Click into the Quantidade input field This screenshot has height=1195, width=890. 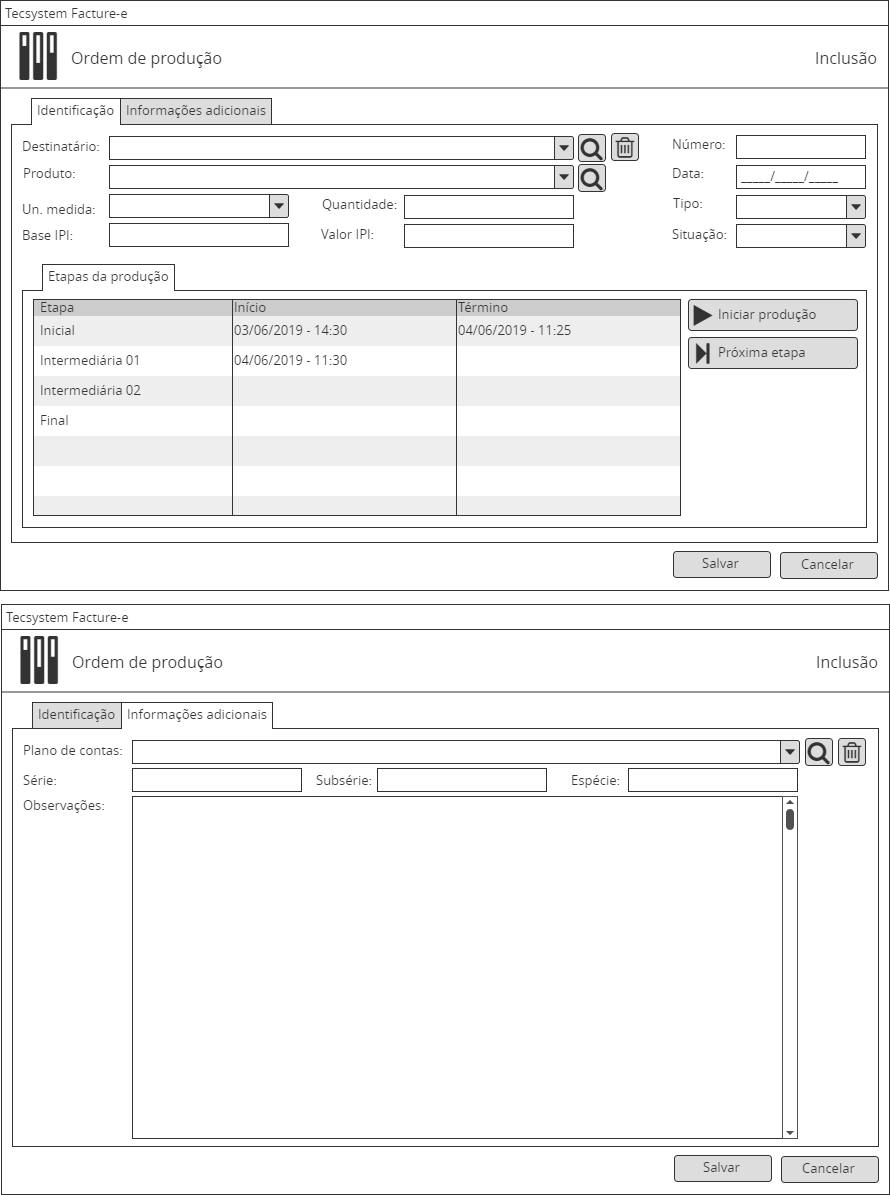488,207
